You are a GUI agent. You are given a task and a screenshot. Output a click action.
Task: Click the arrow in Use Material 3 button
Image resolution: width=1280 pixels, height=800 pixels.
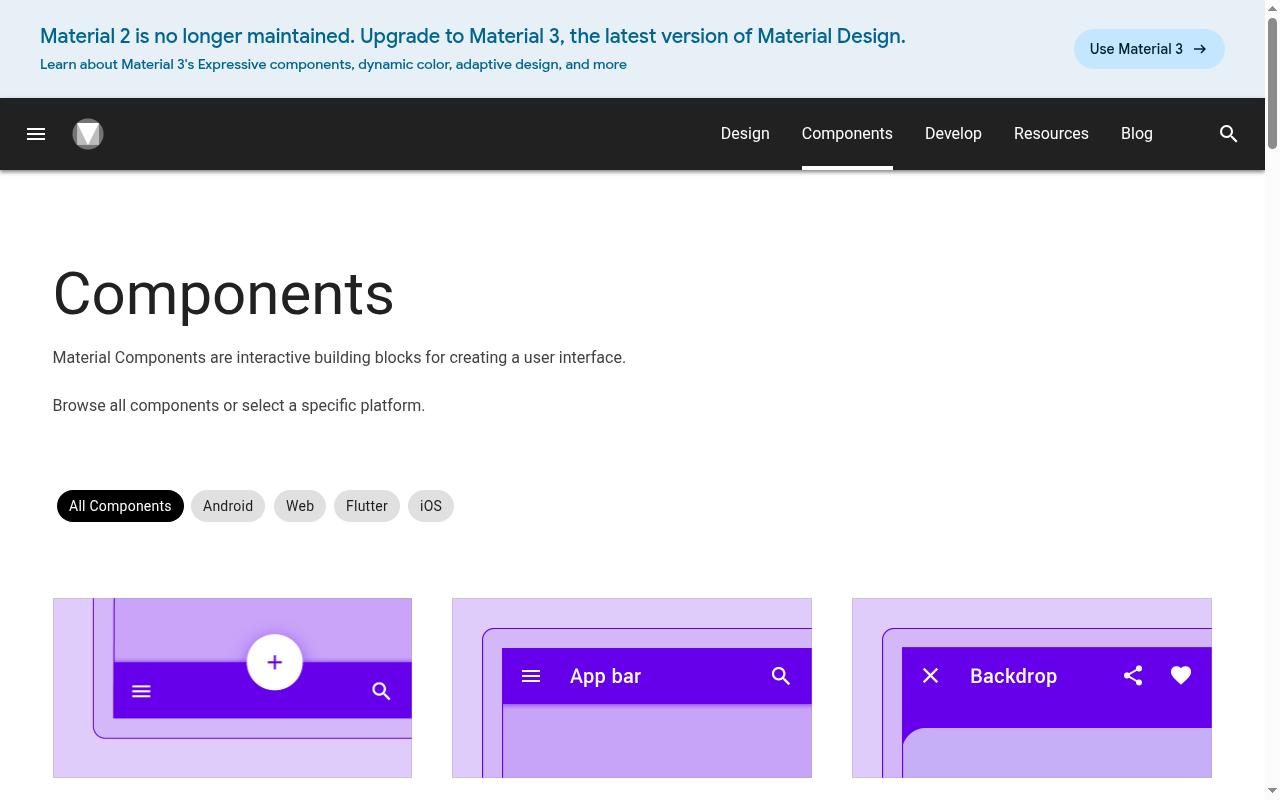[x=1200, y=49]
